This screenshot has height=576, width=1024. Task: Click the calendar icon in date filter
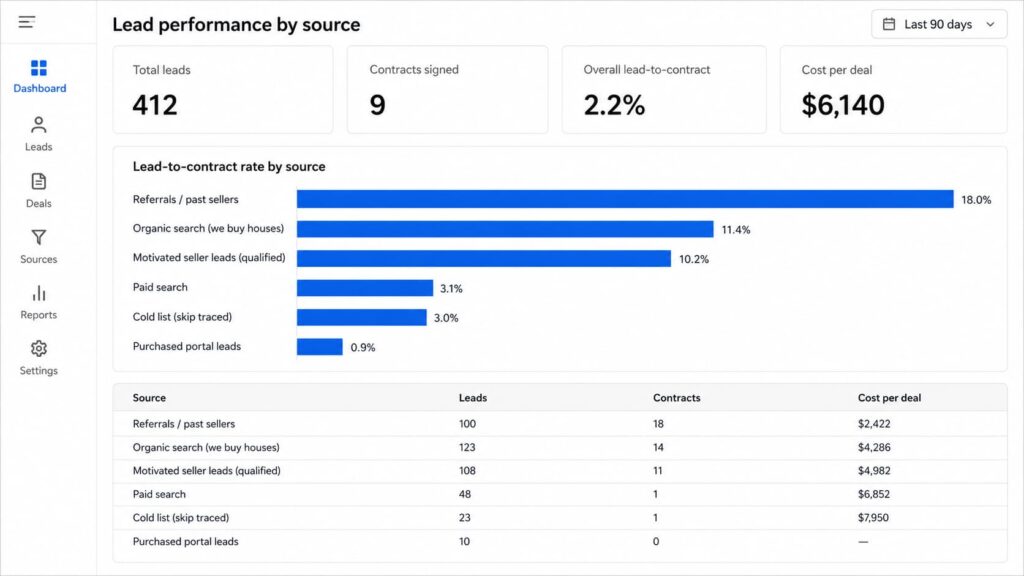(889, 24)
